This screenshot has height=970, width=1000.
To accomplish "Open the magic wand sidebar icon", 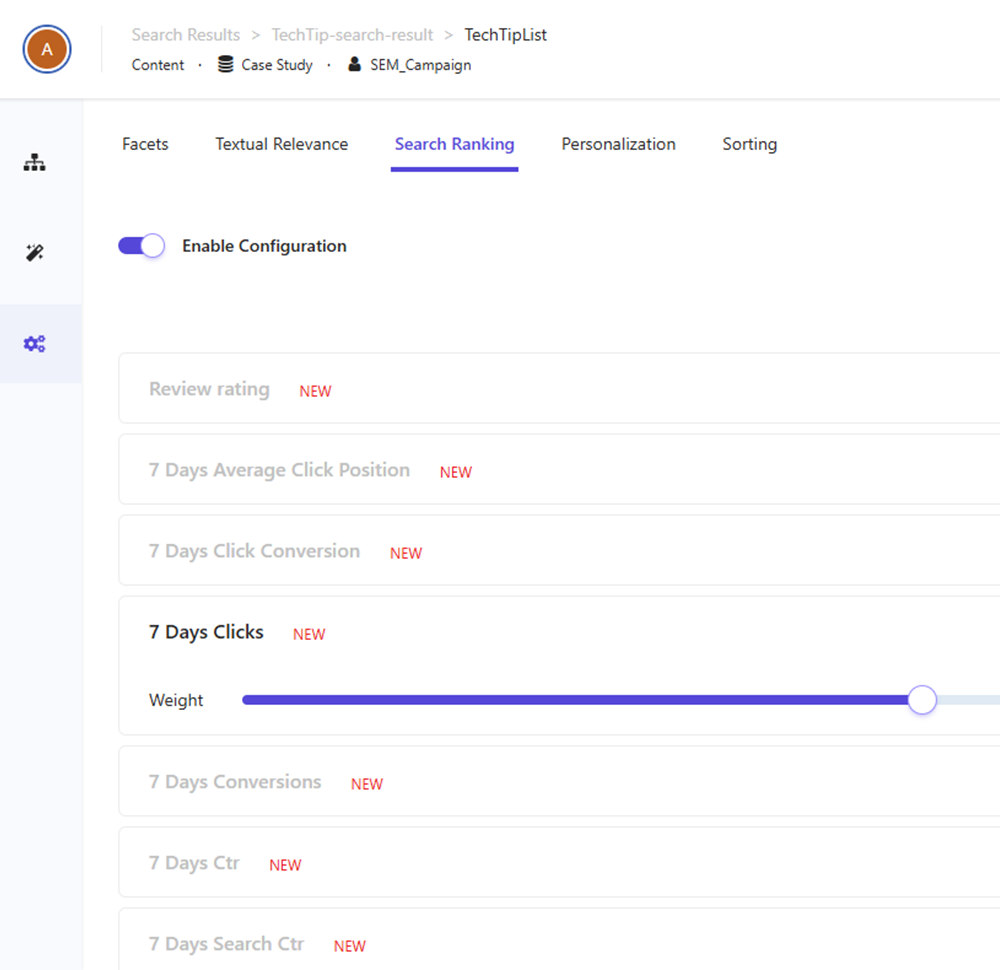I will click(34, 253).
